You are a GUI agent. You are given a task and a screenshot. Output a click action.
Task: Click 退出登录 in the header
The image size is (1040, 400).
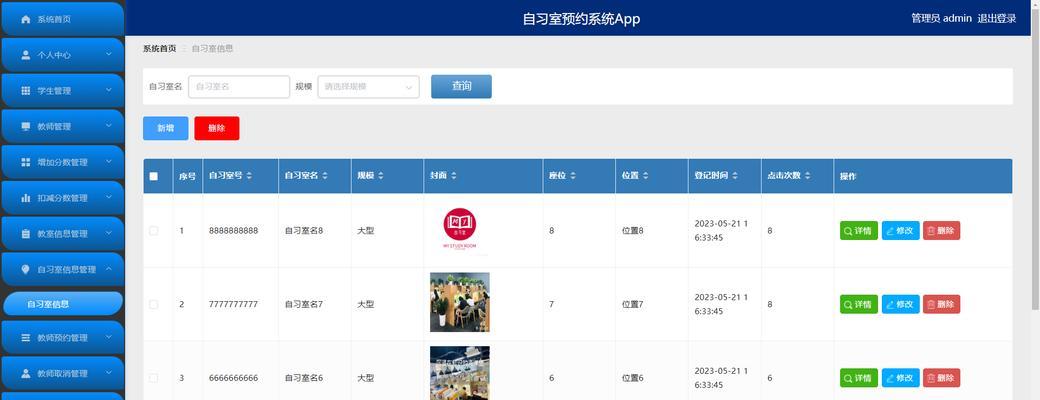point(996,18)
